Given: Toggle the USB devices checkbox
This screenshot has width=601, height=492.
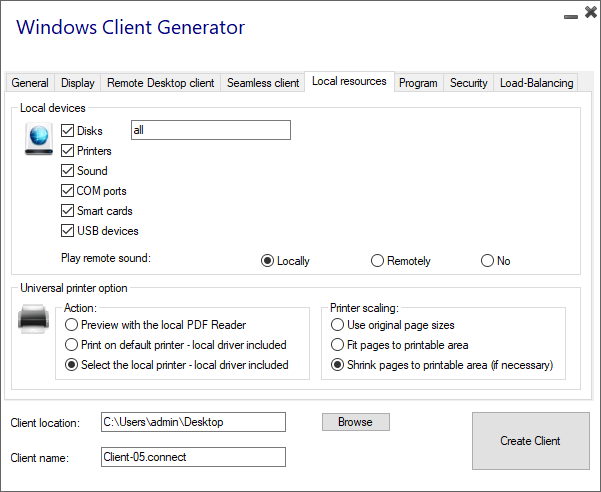Looking at the screenshot, I should pyautogui.click(x=68, y=231).
